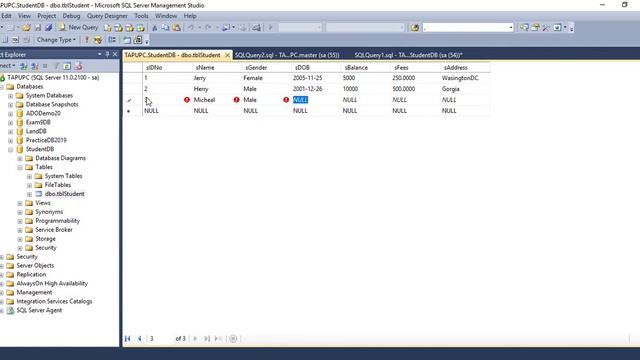Click the Refresh icon in Object Explorer
Screen dimensions: 640x360
[x=67, y=66]
